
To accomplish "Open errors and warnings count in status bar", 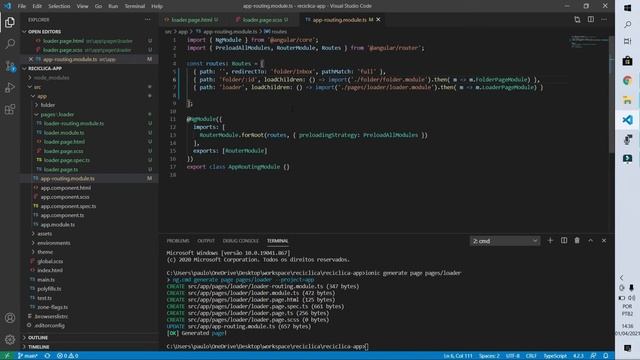I will tap(67, 356).
